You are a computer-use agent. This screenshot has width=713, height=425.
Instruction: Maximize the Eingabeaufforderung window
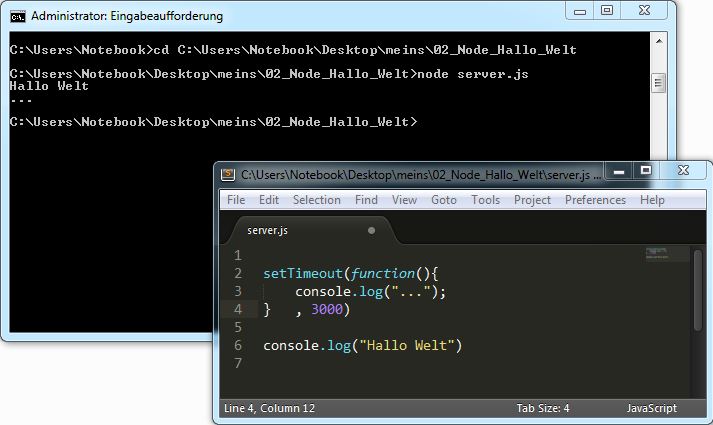607,10
